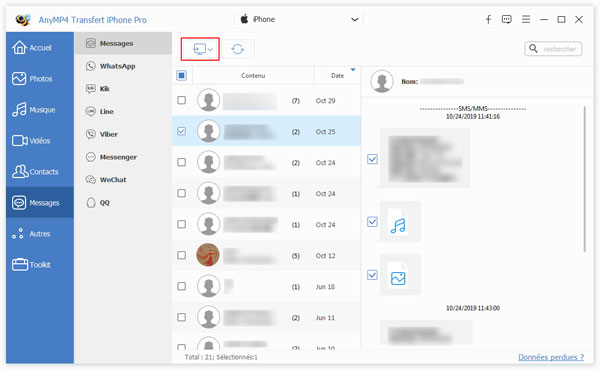This screenshot has height=370, width=600.
Task: Select WeChat message category
Action: (123, 180)
